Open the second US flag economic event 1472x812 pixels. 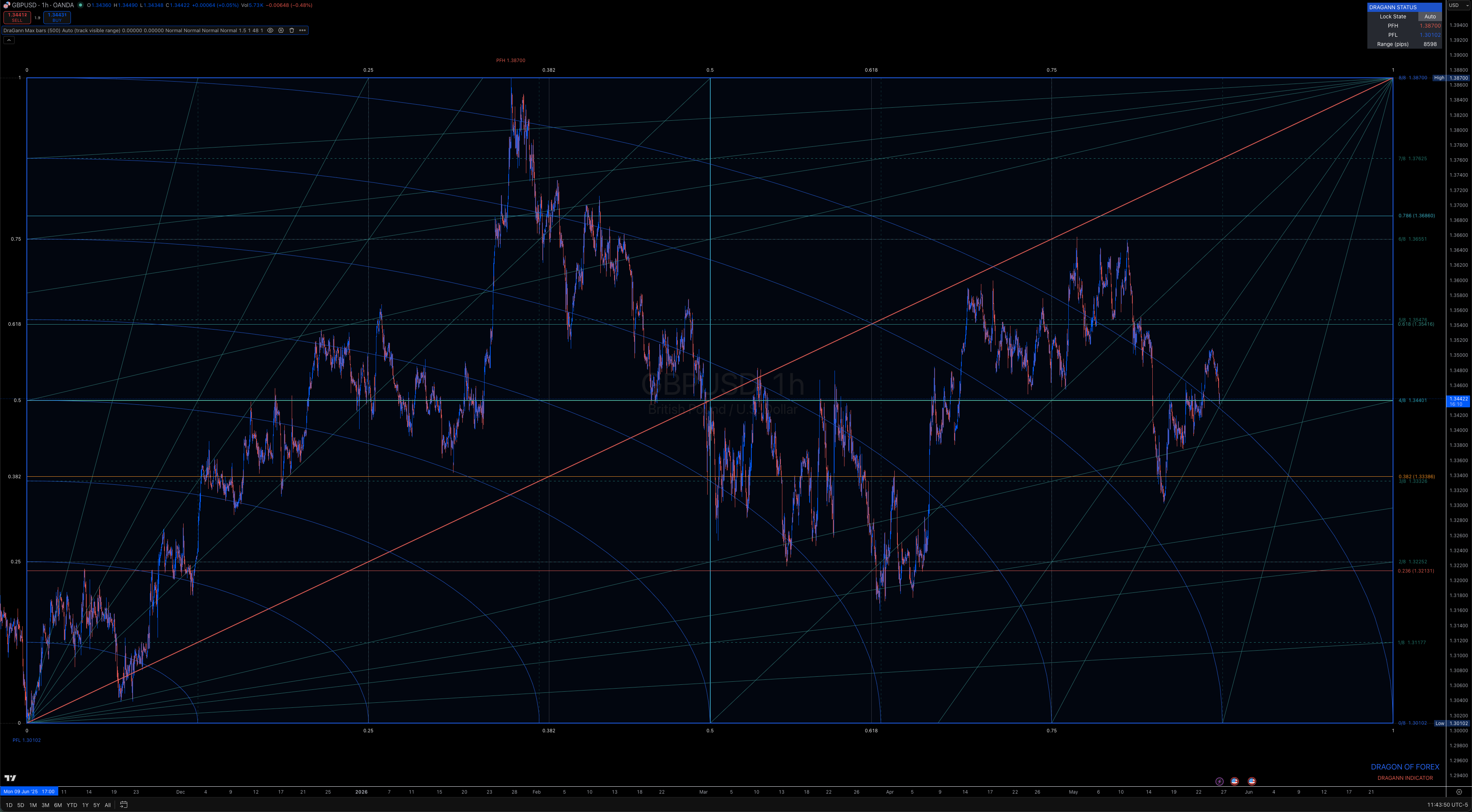[1252, 781]
